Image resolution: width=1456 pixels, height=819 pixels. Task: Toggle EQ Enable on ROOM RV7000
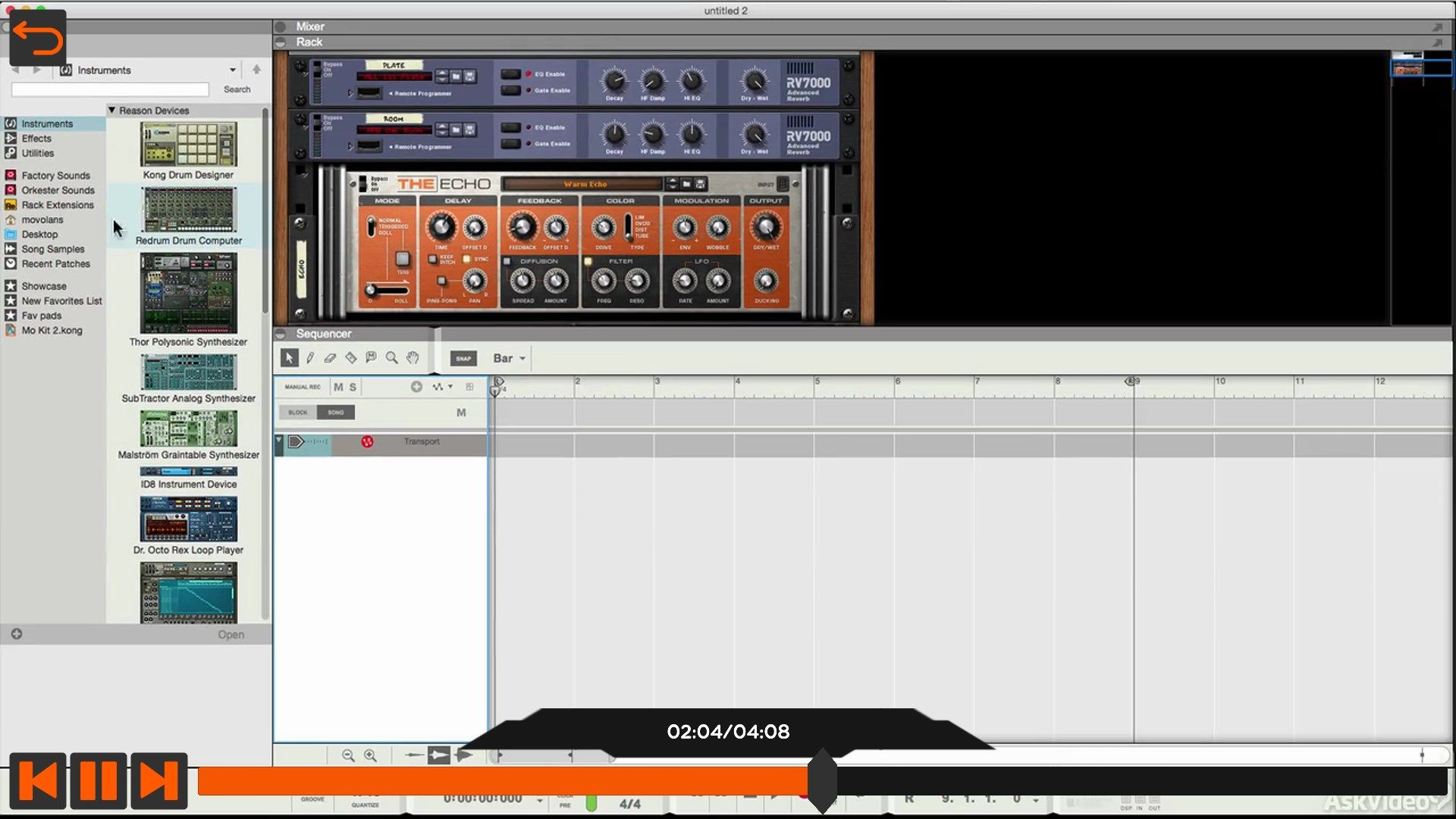[511, 127]
